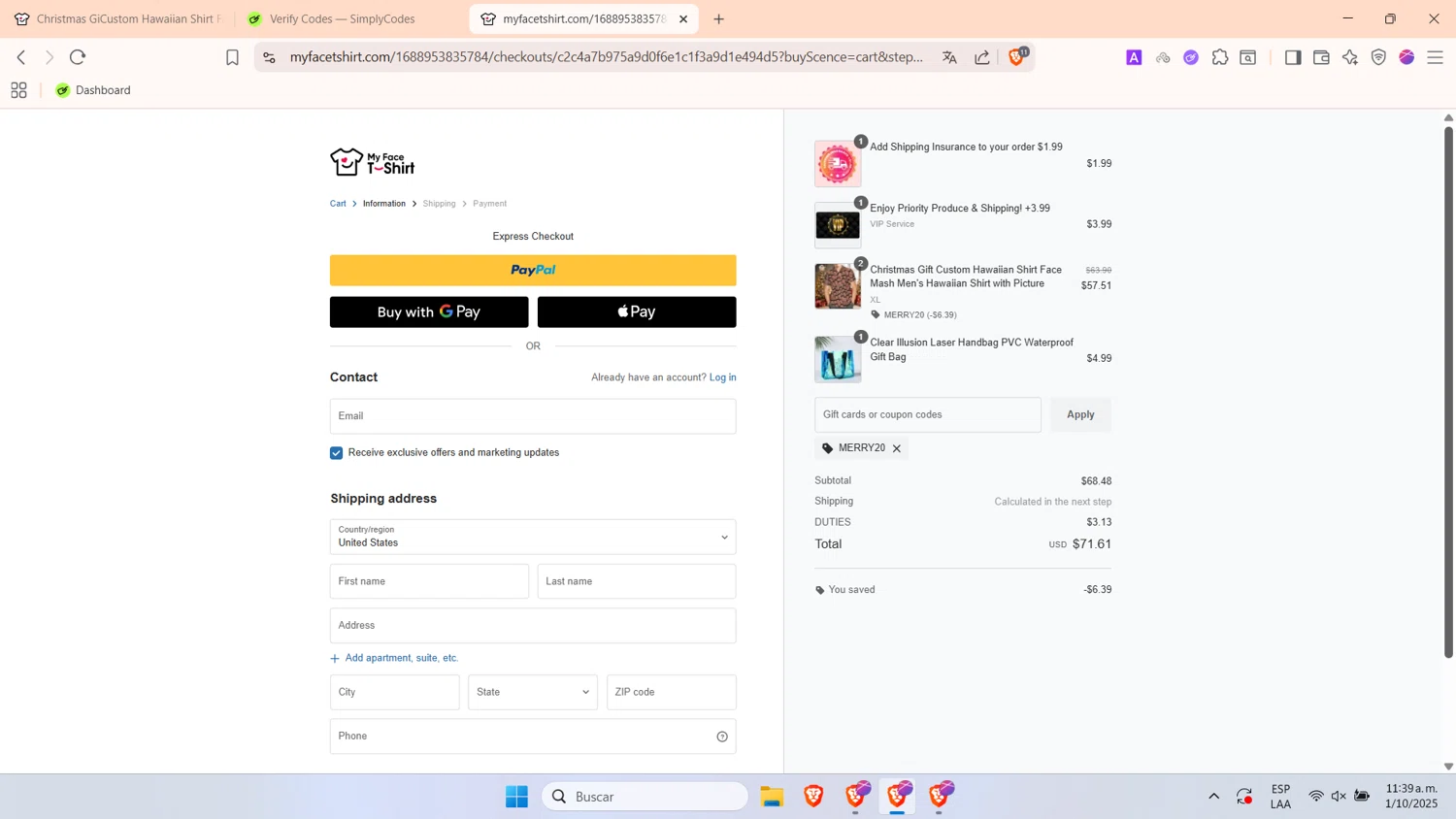Focus the First name field
Image resolution: width=1456 pixels, height=819 pixels.
(429, 581)
